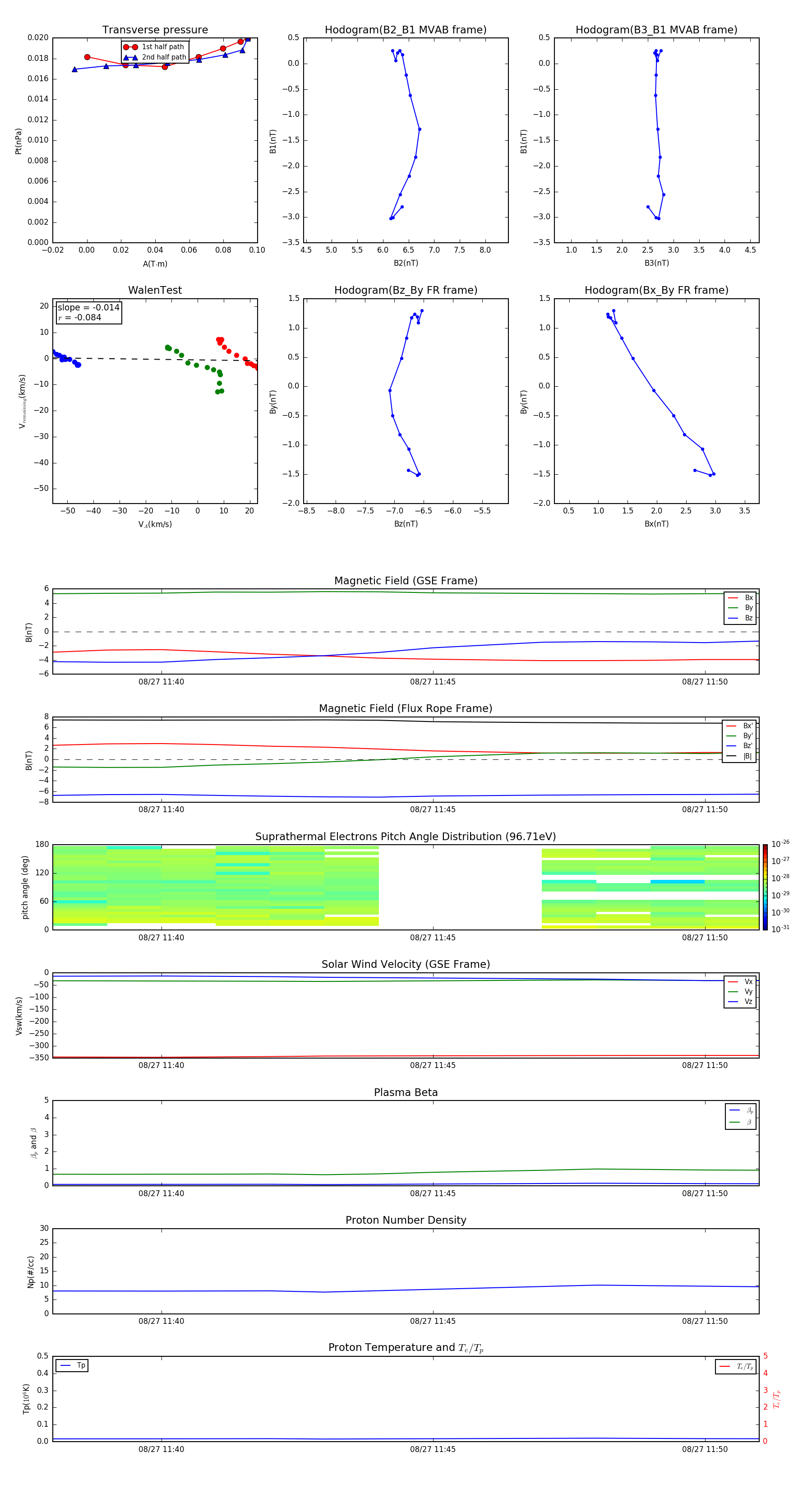Click '08/27 11:50' tick on Plasma Beta plot
812x1489 pixels.
click(x=705, y=1193)
